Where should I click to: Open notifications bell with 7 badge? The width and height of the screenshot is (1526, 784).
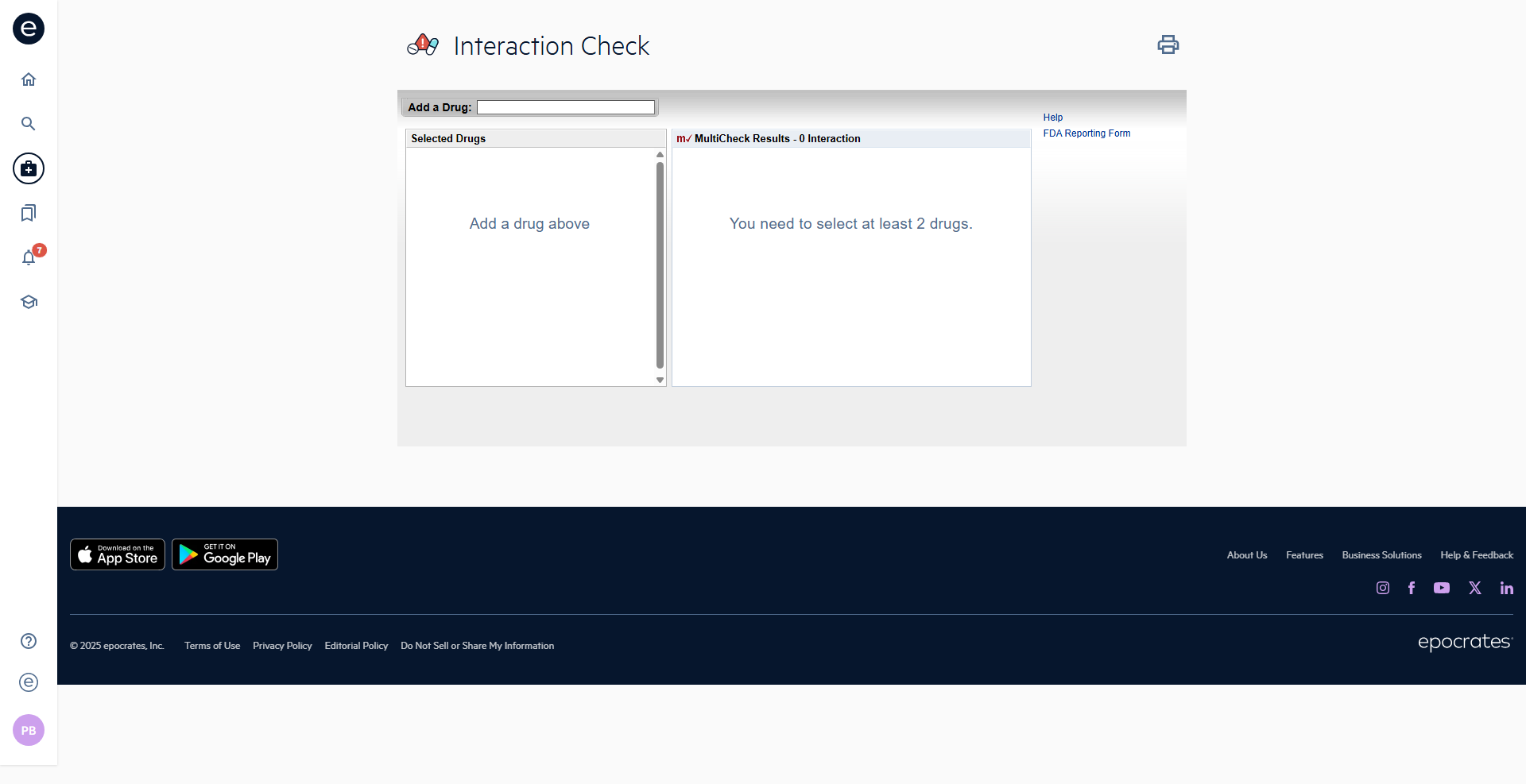point(29,257)
